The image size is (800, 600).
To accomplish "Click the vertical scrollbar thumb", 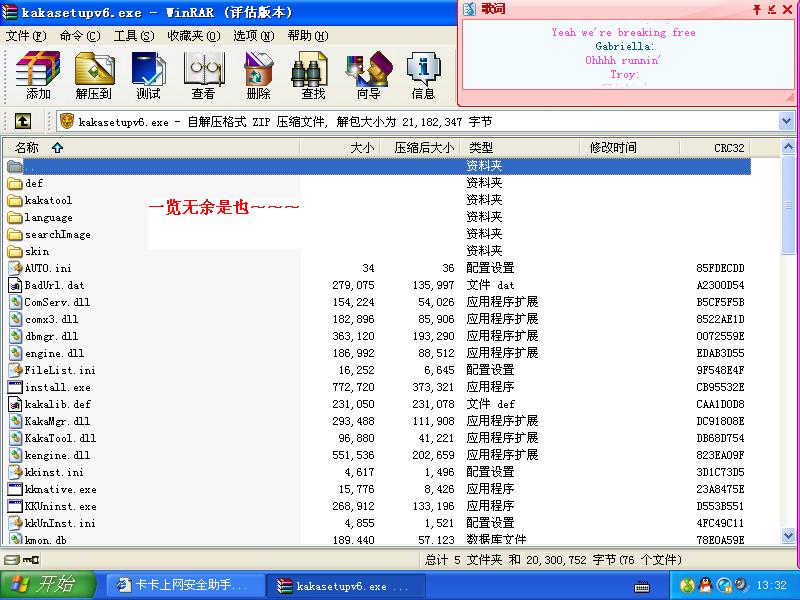I will click(x=788, y=204).
